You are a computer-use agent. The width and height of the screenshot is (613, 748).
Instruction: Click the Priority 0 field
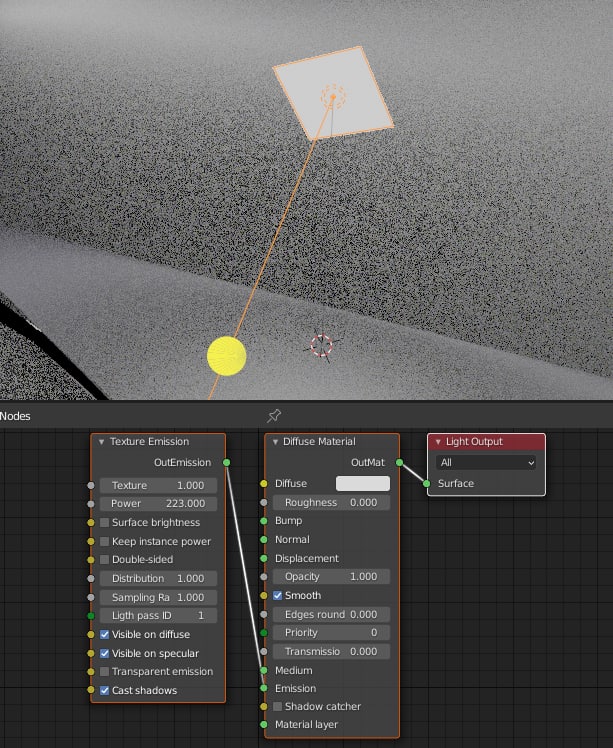pyautogui.click(x=332, y=633)
